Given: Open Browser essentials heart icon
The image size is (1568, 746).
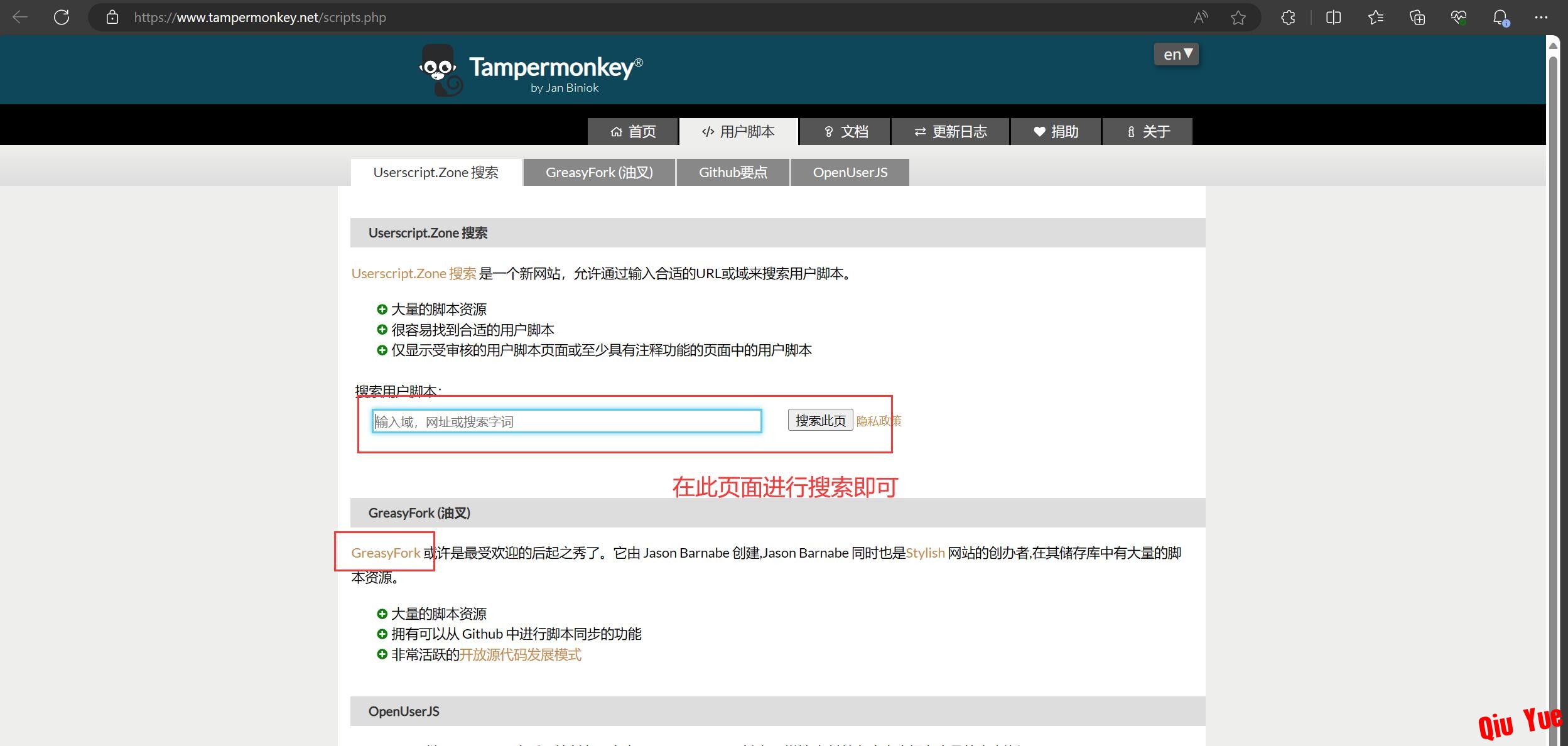Looking at the screenshot, I should click(1459, 18).
